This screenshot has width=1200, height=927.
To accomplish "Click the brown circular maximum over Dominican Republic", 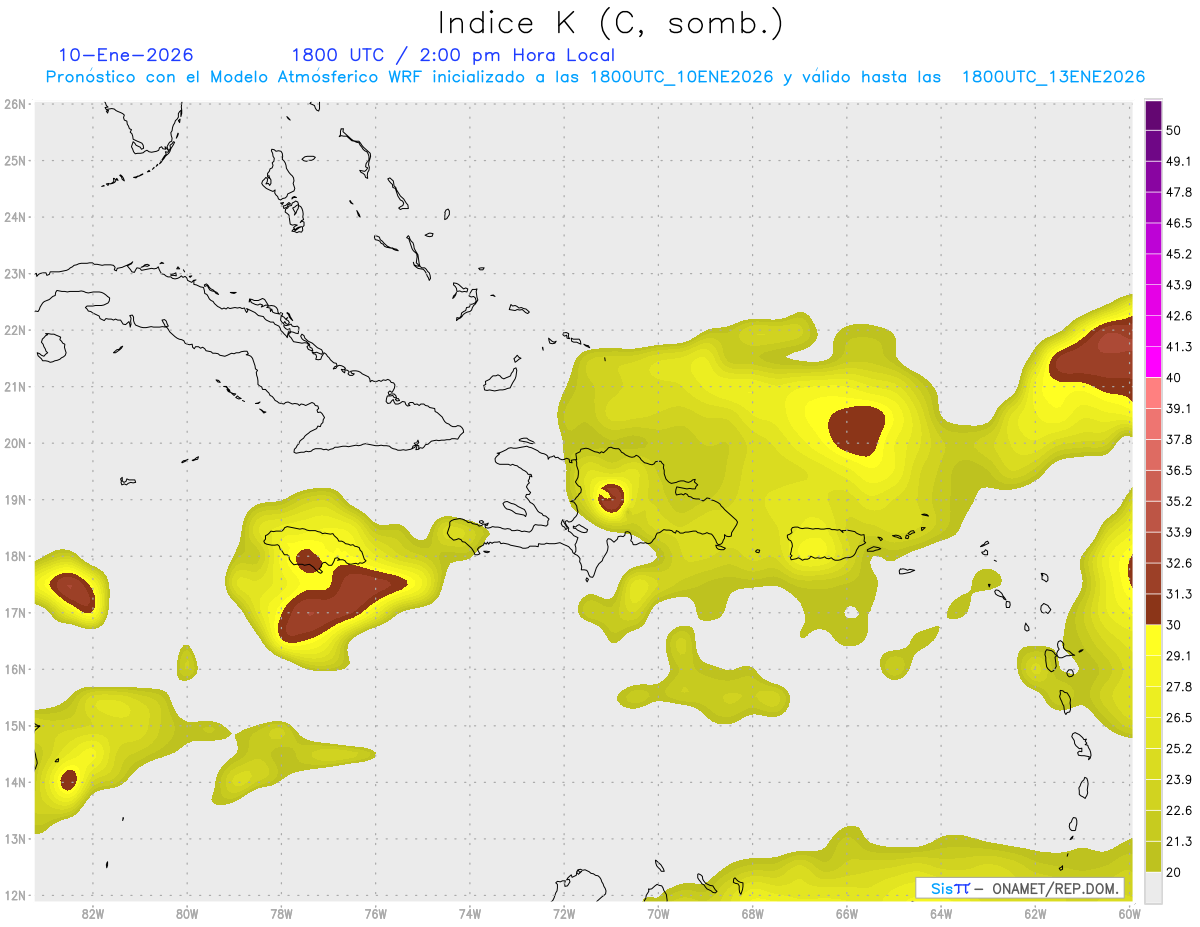I will click(x=611, y=497).
